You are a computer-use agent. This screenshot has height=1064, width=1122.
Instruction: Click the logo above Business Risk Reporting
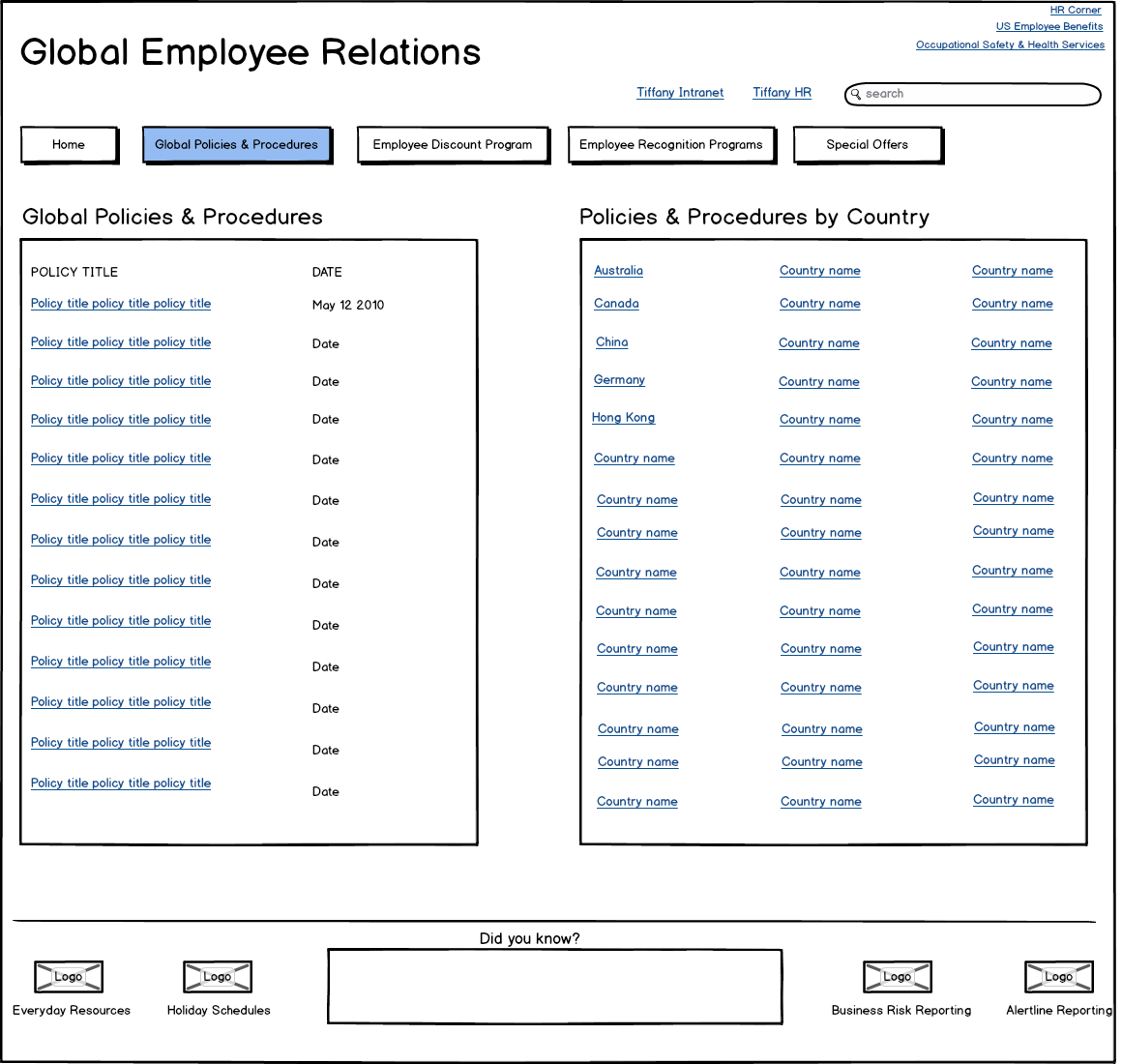898,977
